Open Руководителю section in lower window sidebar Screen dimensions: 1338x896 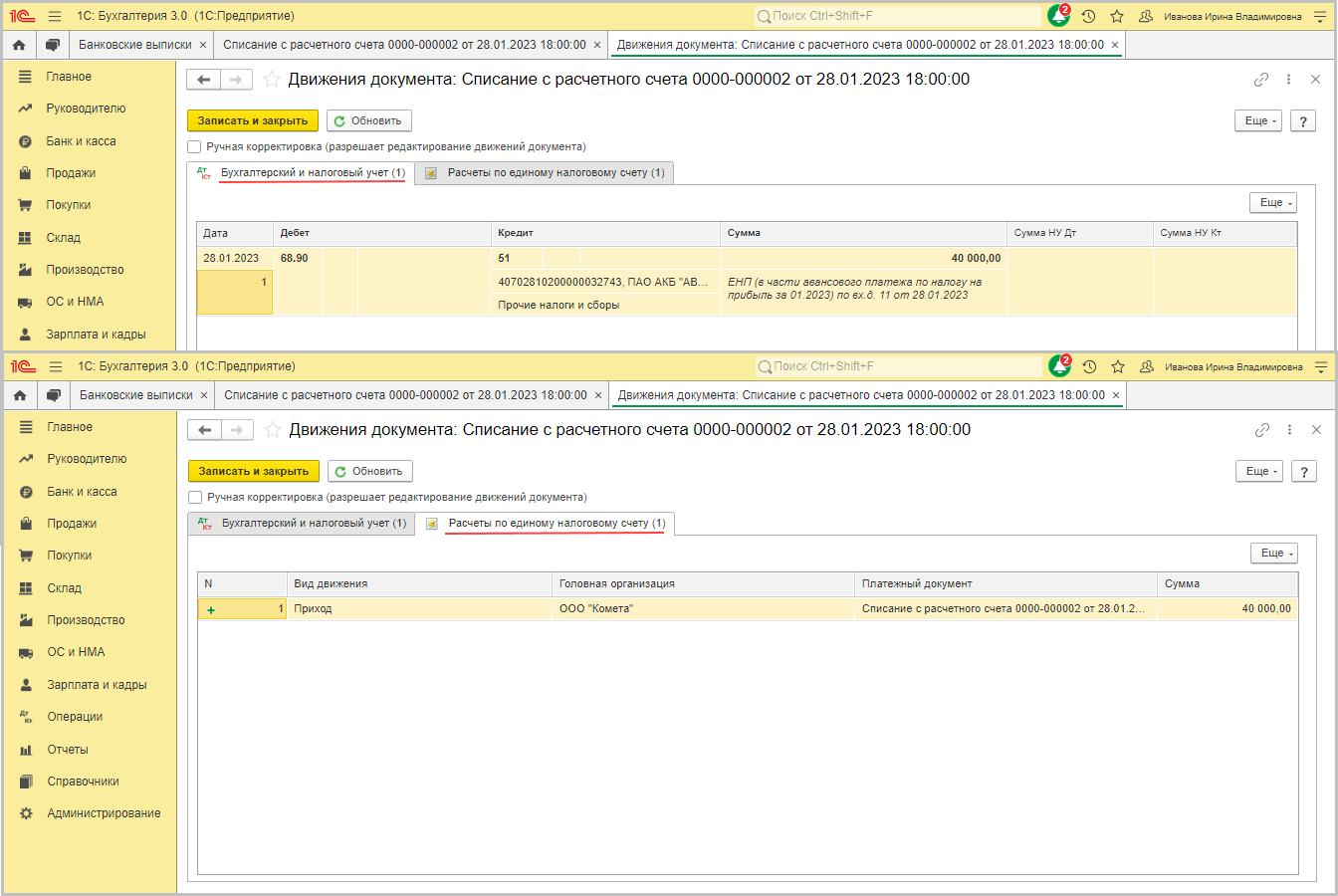click(x=87, y=459)
